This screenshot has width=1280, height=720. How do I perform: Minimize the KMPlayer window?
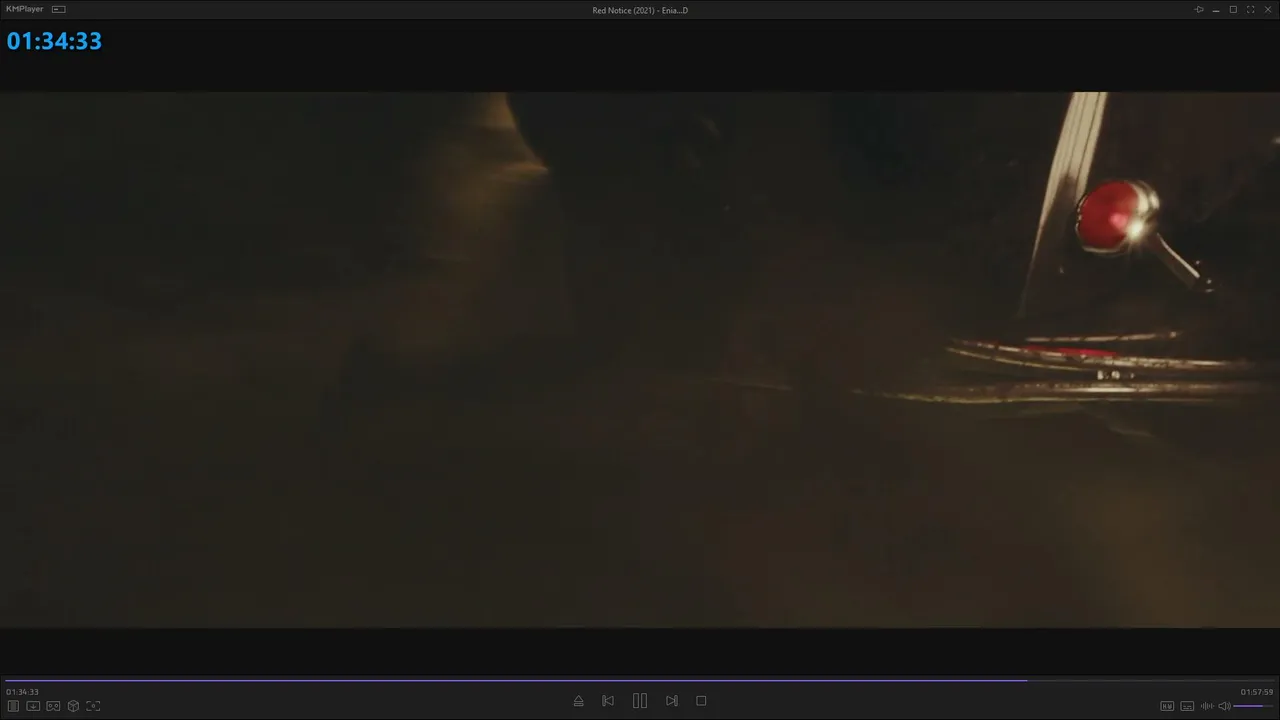pos(1216,10)
